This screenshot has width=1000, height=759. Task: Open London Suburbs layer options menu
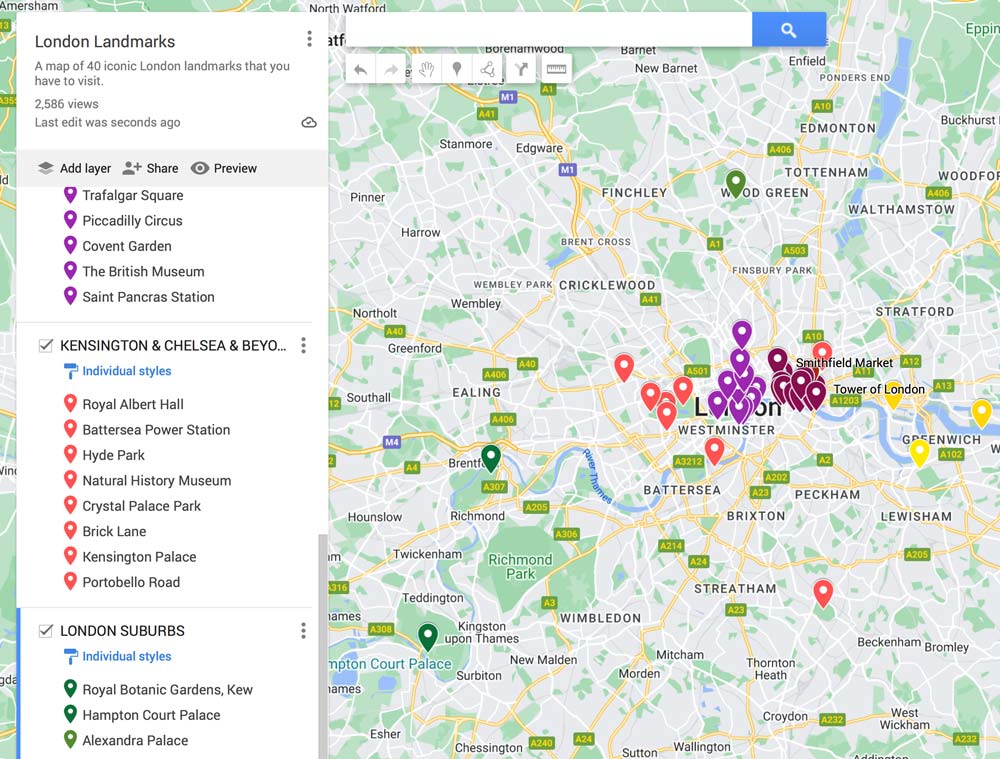click(304, 631)
